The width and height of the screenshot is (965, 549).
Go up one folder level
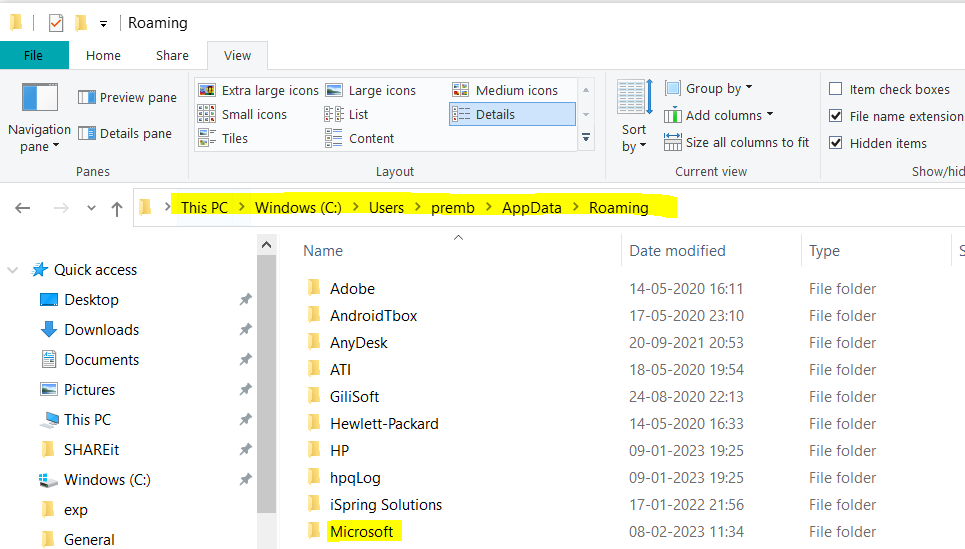pyautogui.click(x=117, y=209)
